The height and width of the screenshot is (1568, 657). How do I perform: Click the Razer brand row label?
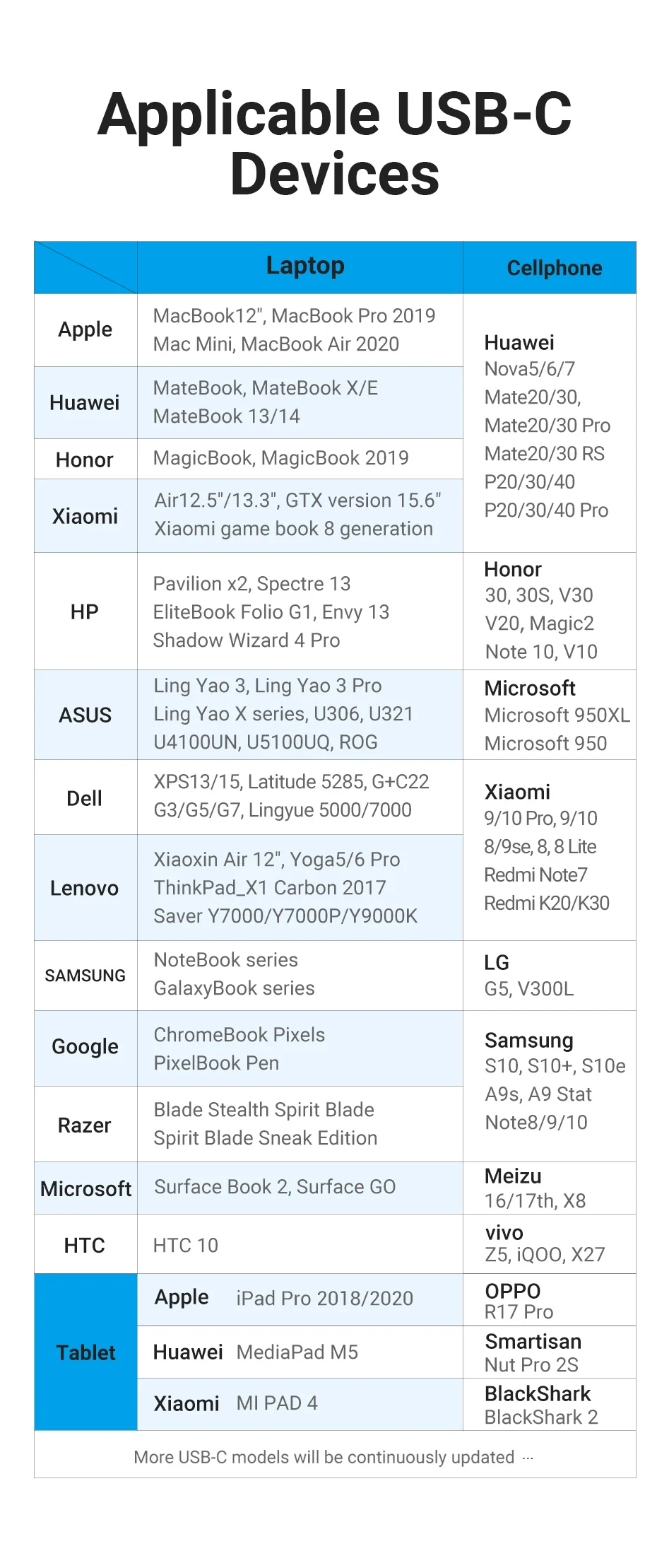pyautogui.click(x=85, y=1125)
